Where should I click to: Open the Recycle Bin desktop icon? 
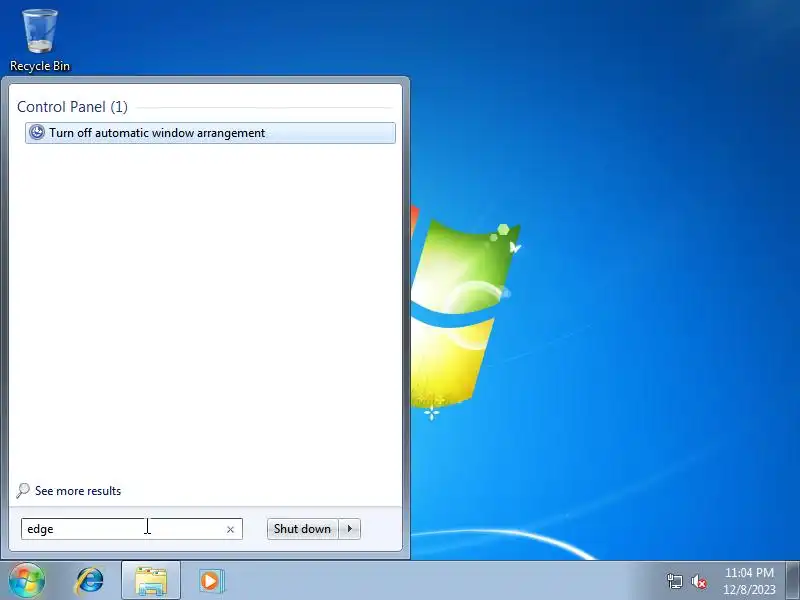coord(40,41)
